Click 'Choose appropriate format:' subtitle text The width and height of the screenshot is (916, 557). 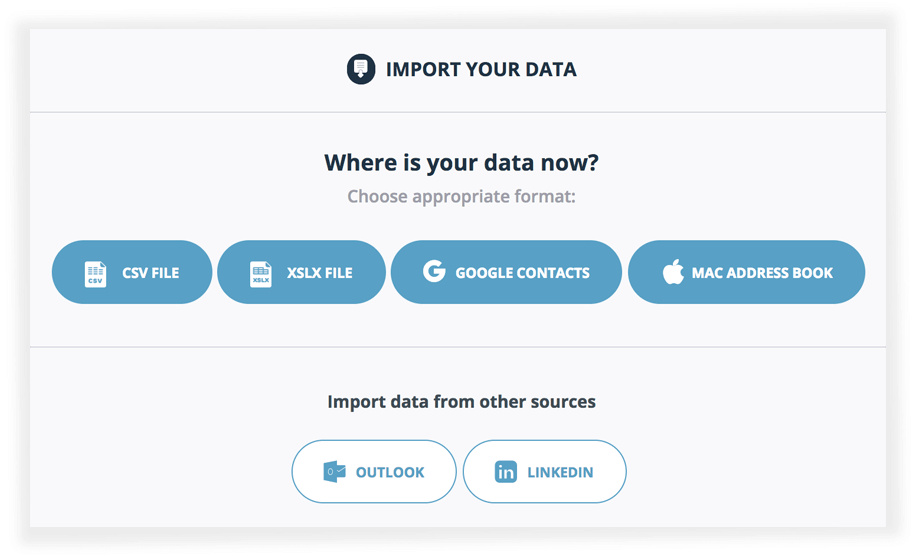[461, 196]
